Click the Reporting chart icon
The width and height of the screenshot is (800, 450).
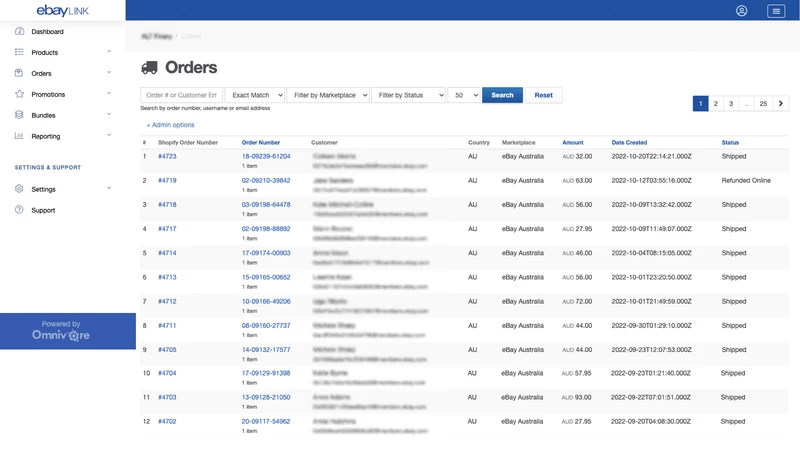(19, 136)
